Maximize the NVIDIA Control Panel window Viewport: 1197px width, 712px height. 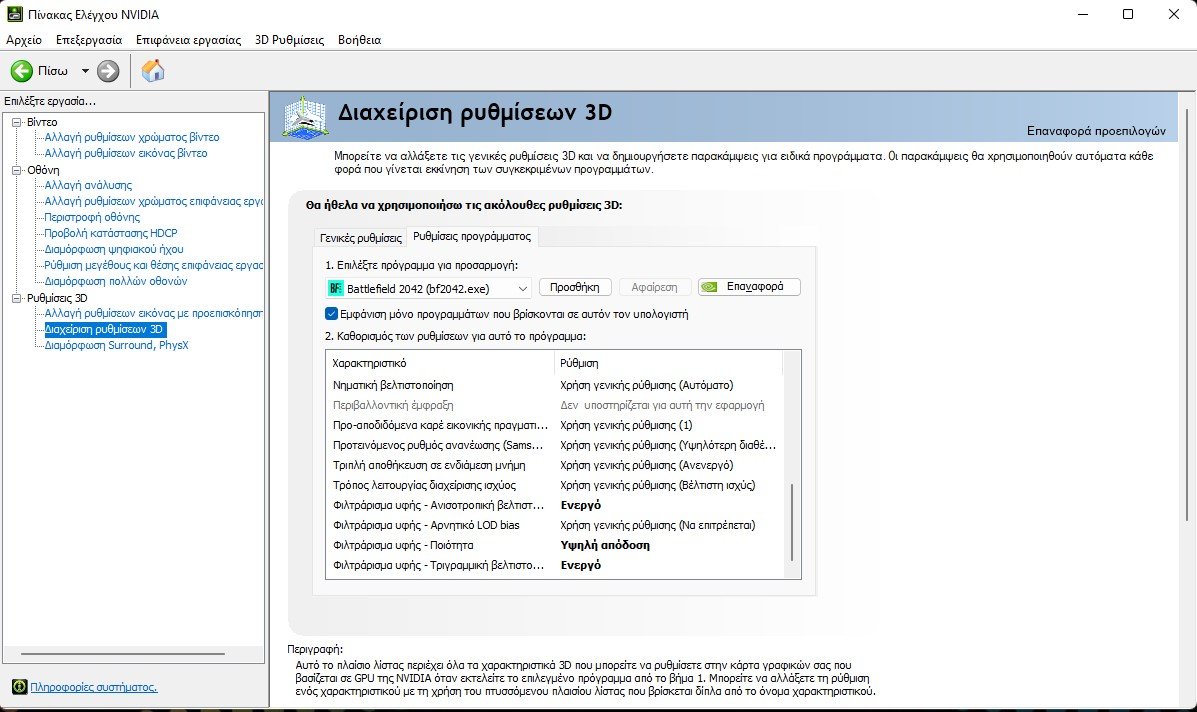pyautogui.click(x=1128, y=14)
